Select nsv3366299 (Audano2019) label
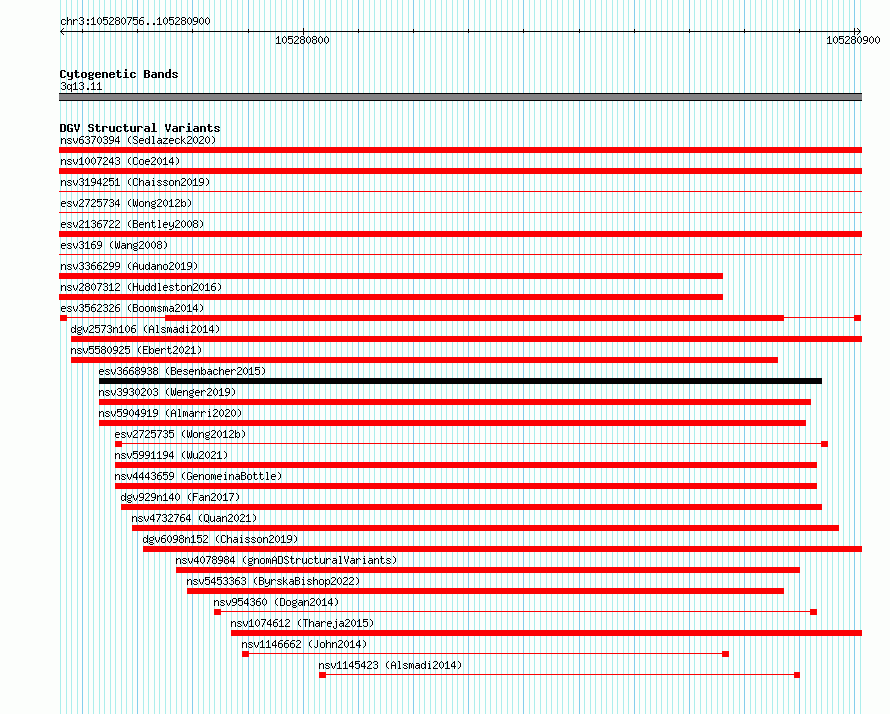 (x=129, y=266)
